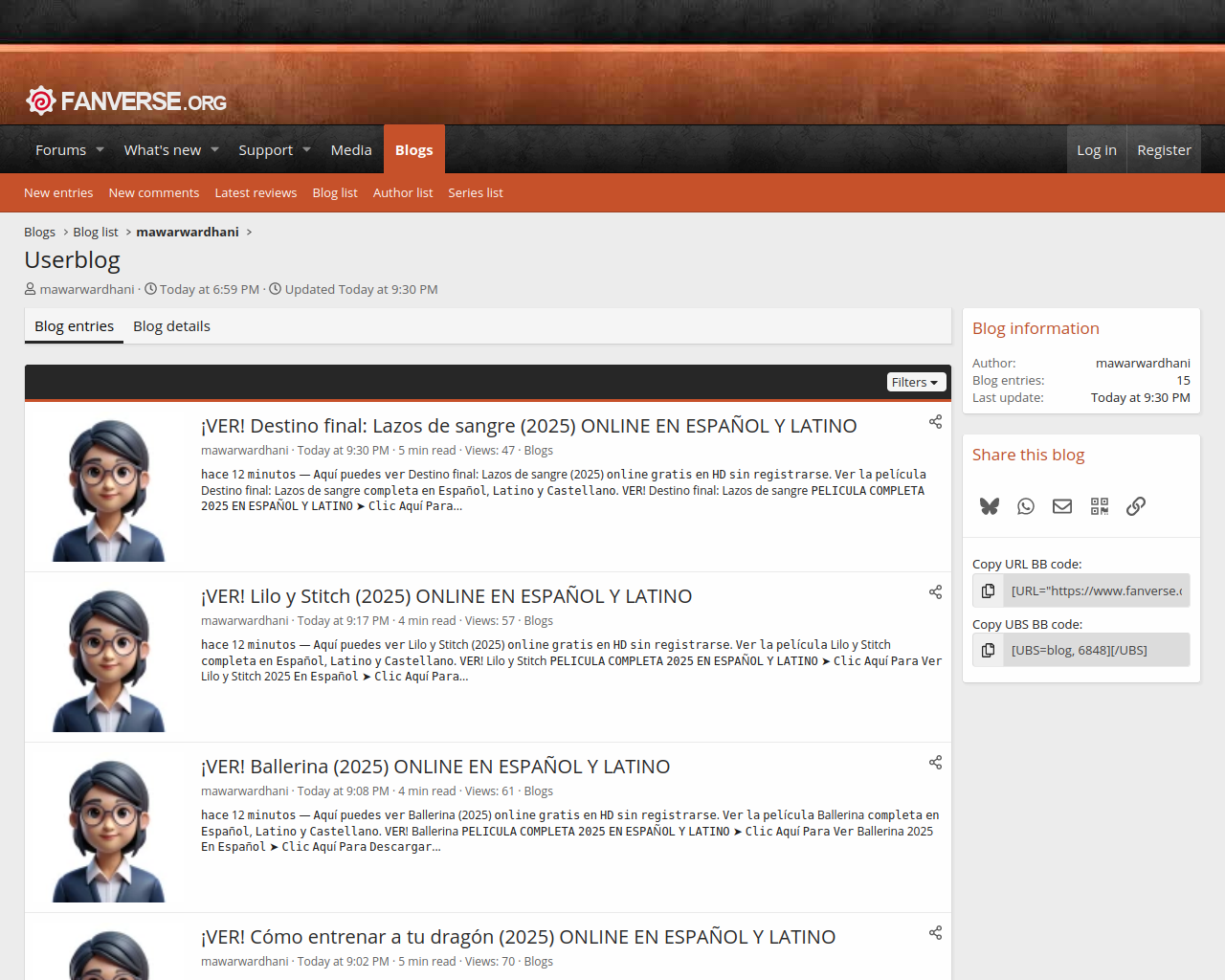
Task: Open the Ballerina entry title
Action: (435, 767)
